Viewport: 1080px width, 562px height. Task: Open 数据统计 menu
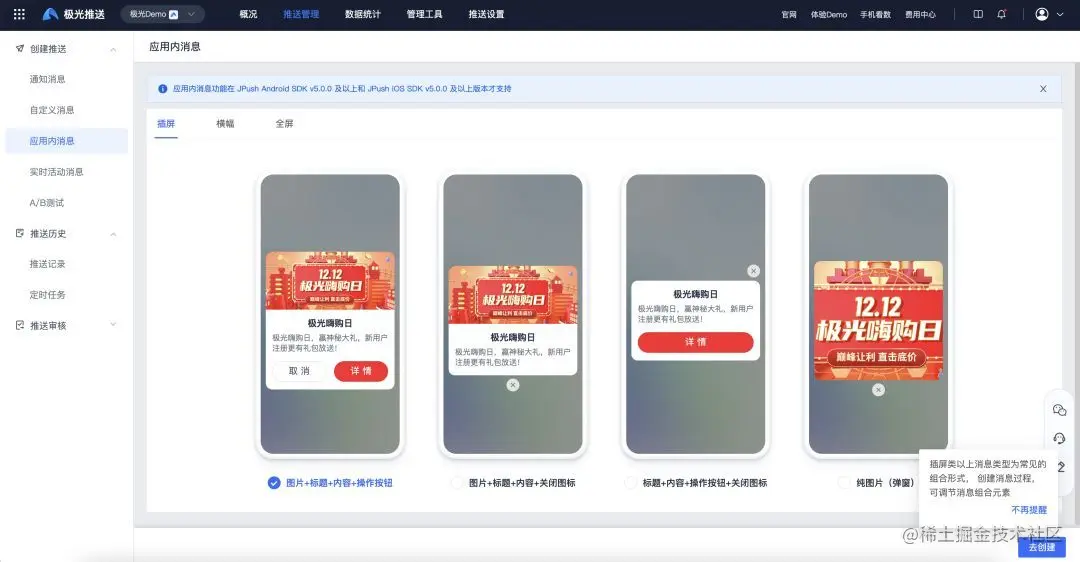(363, 14)
